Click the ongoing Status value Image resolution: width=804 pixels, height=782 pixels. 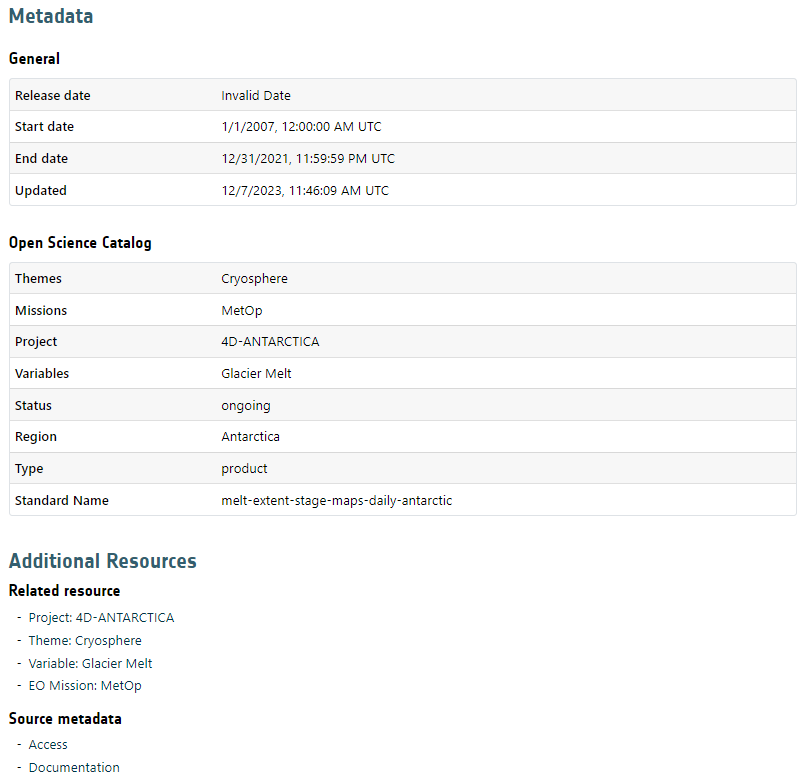[246, 406]
